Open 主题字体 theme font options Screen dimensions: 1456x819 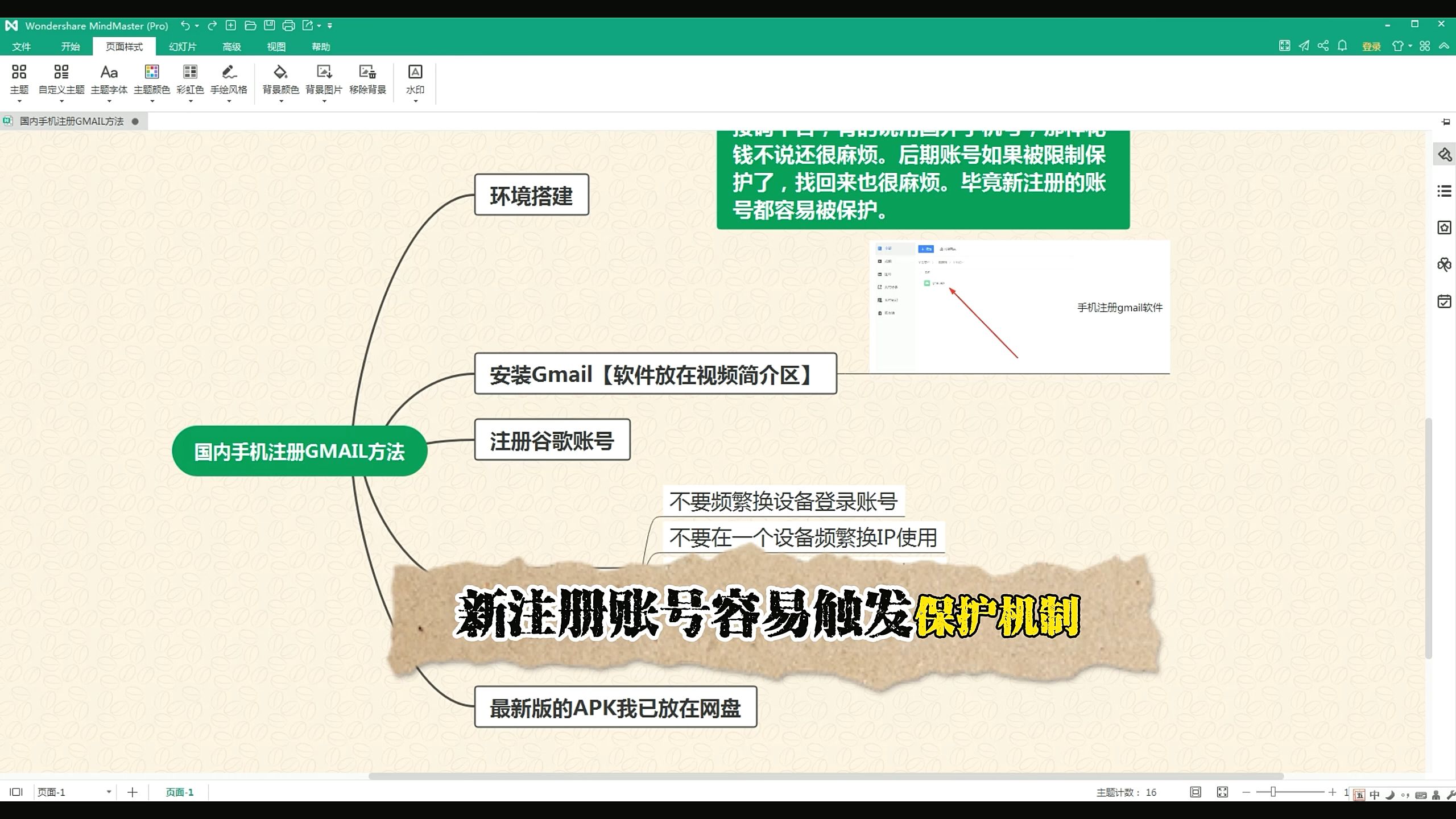click(x=109, y=79)
